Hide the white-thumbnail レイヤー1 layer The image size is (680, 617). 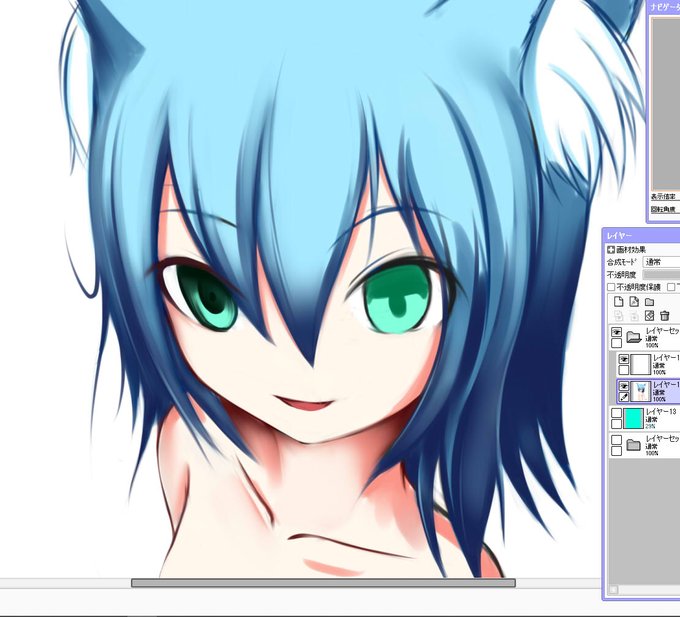tap(624, 359)
